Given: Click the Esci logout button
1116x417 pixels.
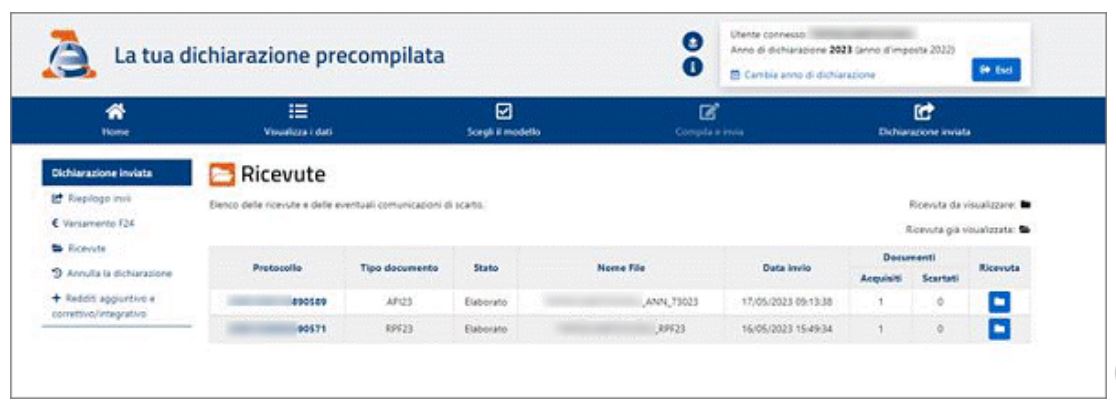Looking at the screenshot, I should [x=995, y=73].
